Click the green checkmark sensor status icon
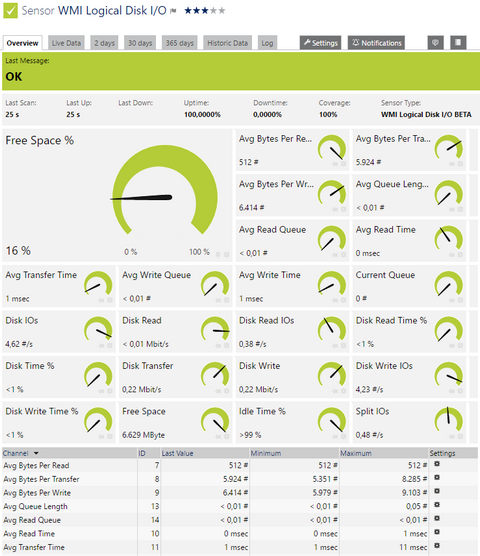Viewport: 480px width, 556px height. [x=10, y=11]
